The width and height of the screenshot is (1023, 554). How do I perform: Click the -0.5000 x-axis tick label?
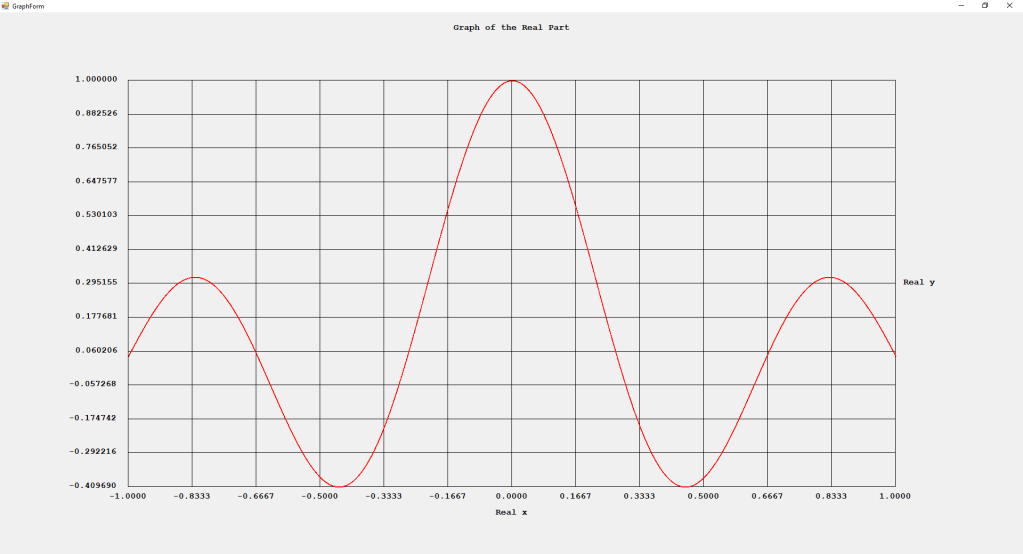tap(318, 496)
